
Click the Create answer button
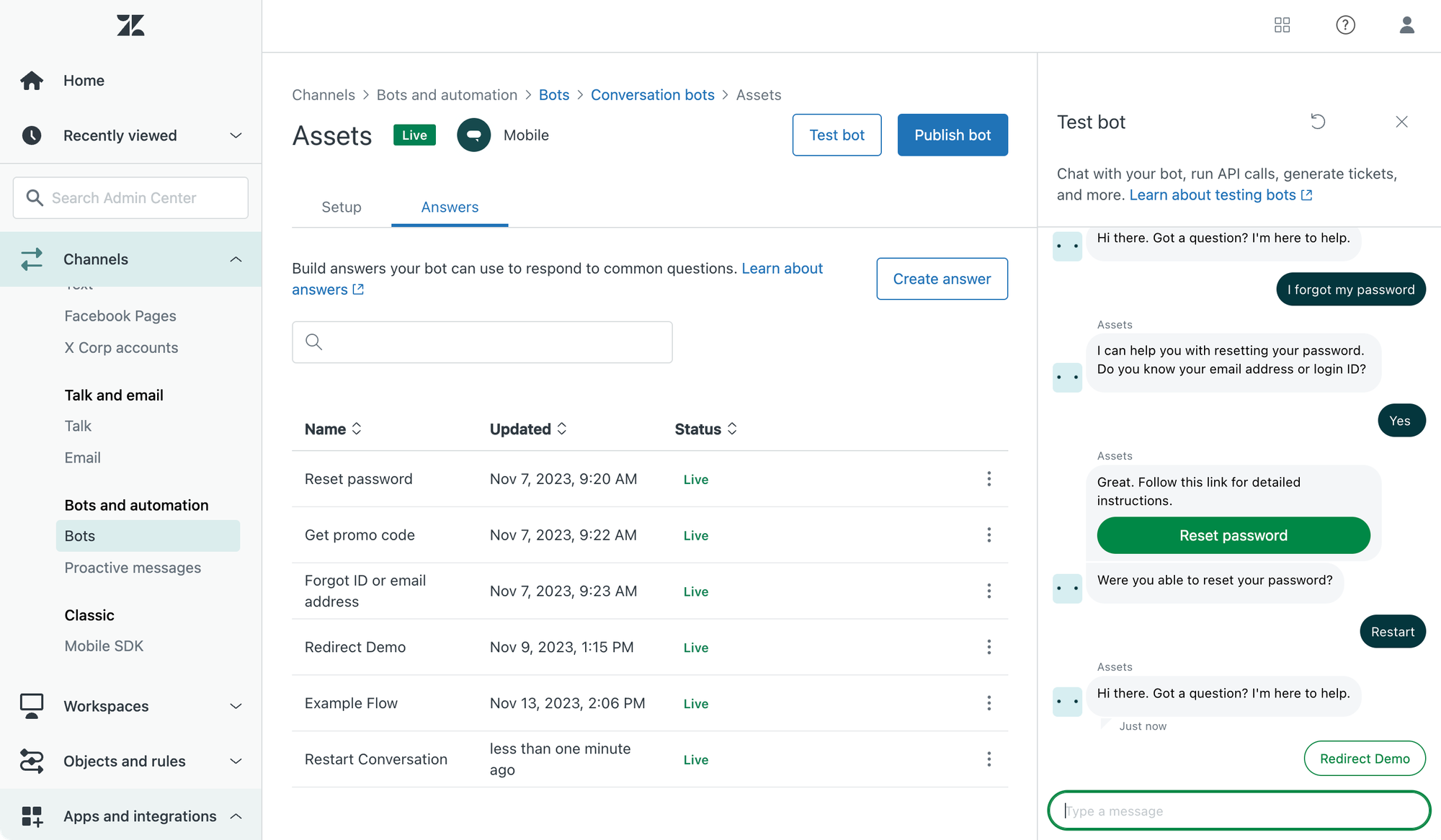point(942,279)
